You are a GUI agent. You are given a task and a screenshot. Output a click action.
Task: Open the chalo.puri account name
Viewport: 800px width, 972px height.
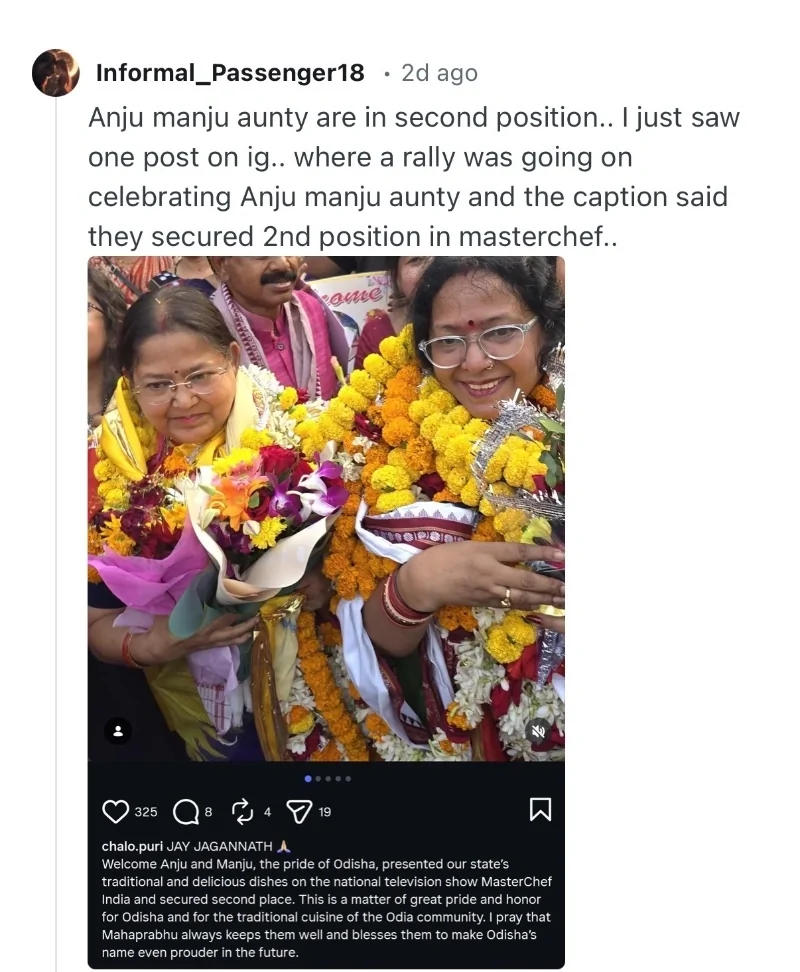[133, 846]
